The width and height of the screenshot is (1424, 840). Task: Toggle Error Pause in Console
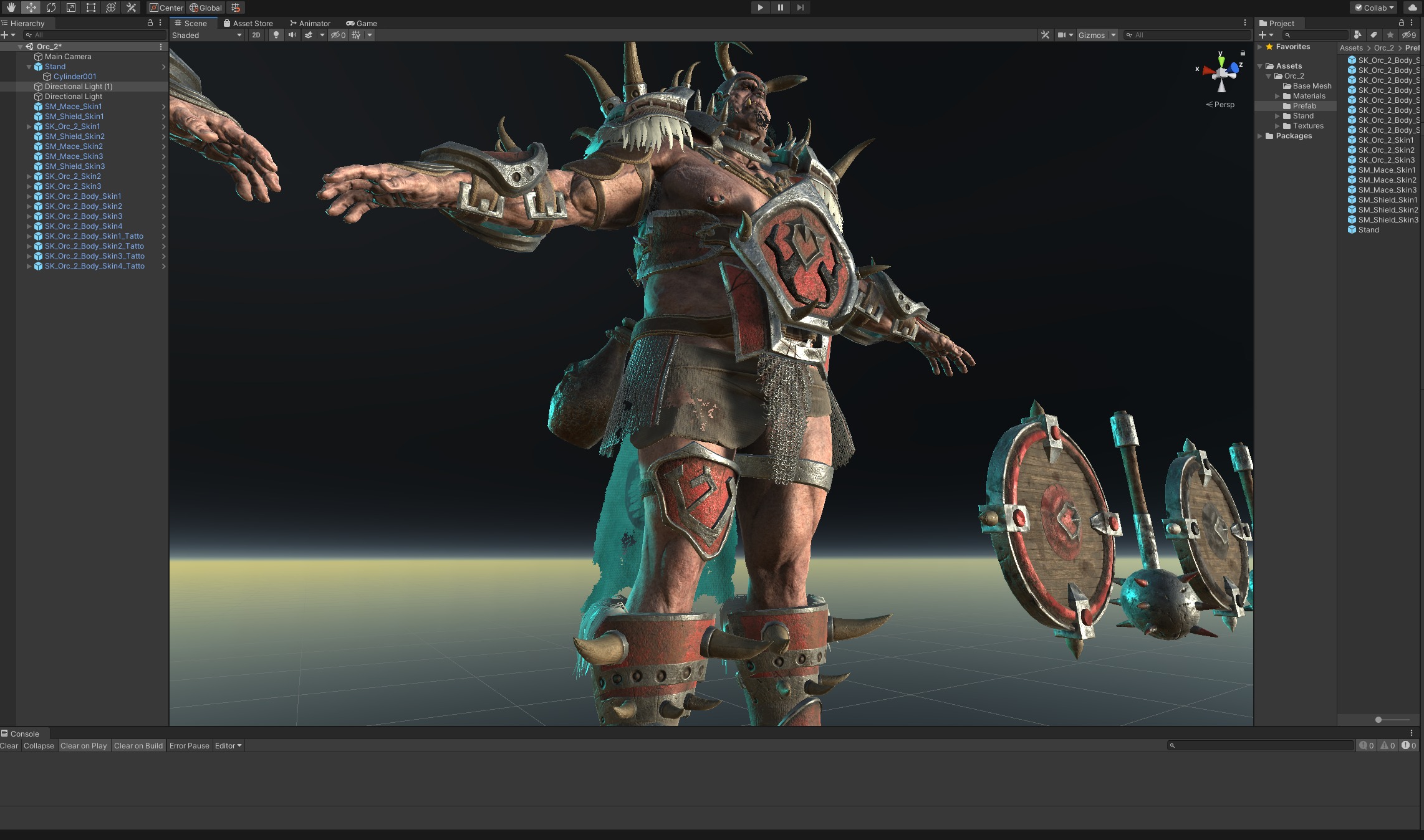click(189, 746)
